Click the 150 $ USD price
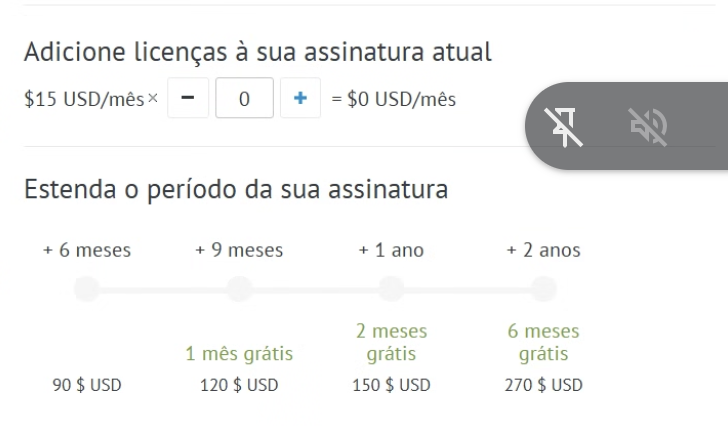The width and height of the screenshot is (728, 438). tap(391, 385)
